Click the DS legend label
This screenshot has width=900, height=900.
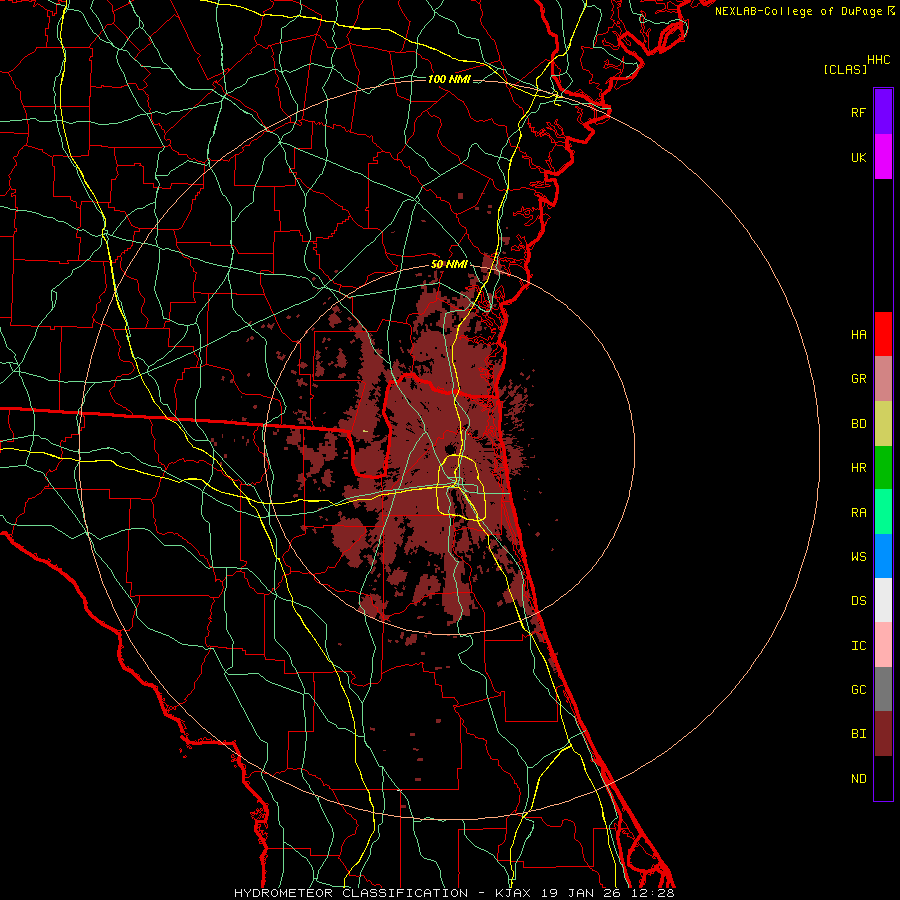point(858,601)
